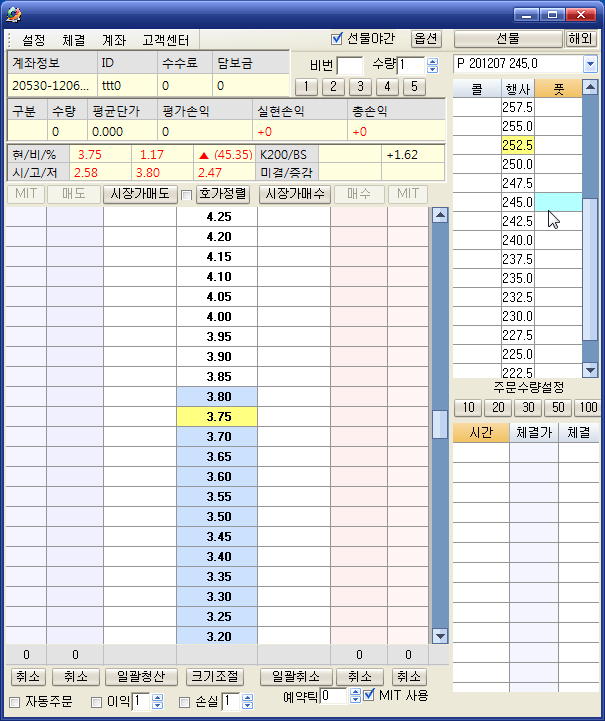The image size is (605, 721).
Task: Switch to the 선물 tab button
Action: tap(508, 39)
